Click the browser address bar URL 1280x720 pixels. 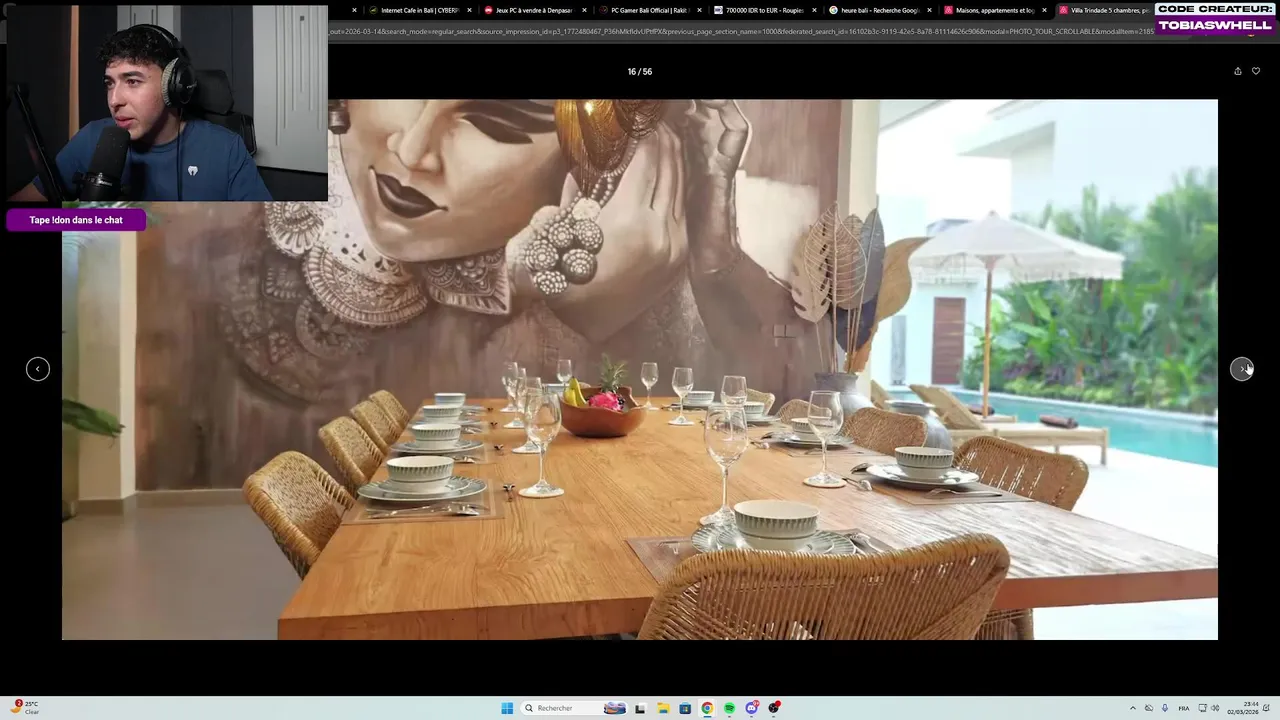pos(741,31)
